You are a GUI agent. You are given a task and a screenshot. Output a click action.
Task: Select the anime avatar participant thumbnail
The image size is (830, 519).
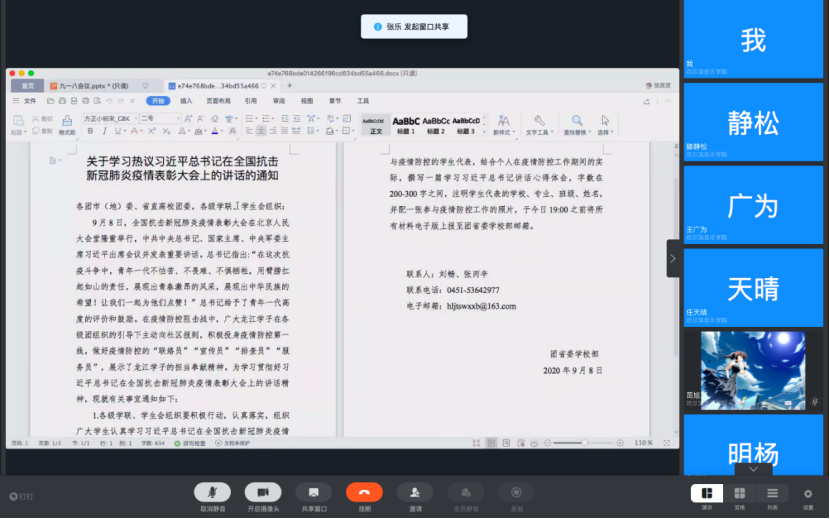739,370
